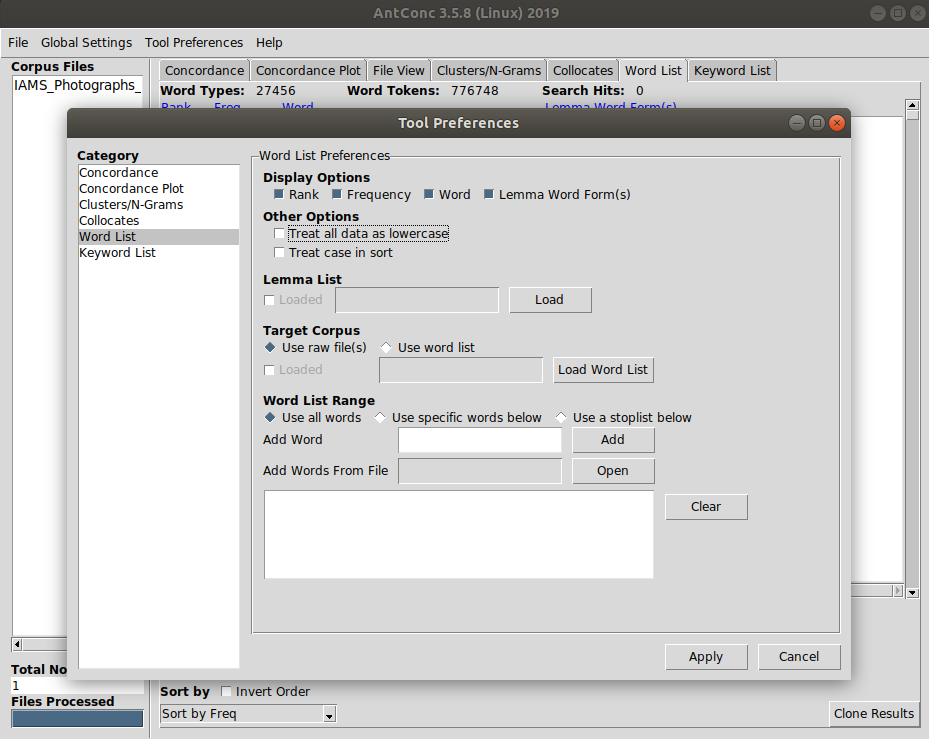Click the Lemma List file path field
Screen dimensions: 929x739
click(x=417, y=300)
